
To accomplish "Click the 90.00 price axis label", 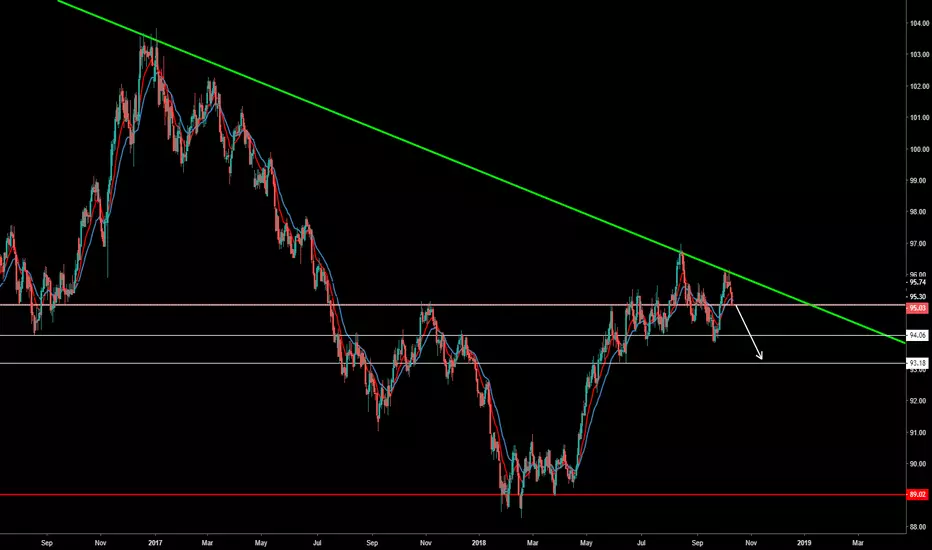I will (x=918, y=464).
